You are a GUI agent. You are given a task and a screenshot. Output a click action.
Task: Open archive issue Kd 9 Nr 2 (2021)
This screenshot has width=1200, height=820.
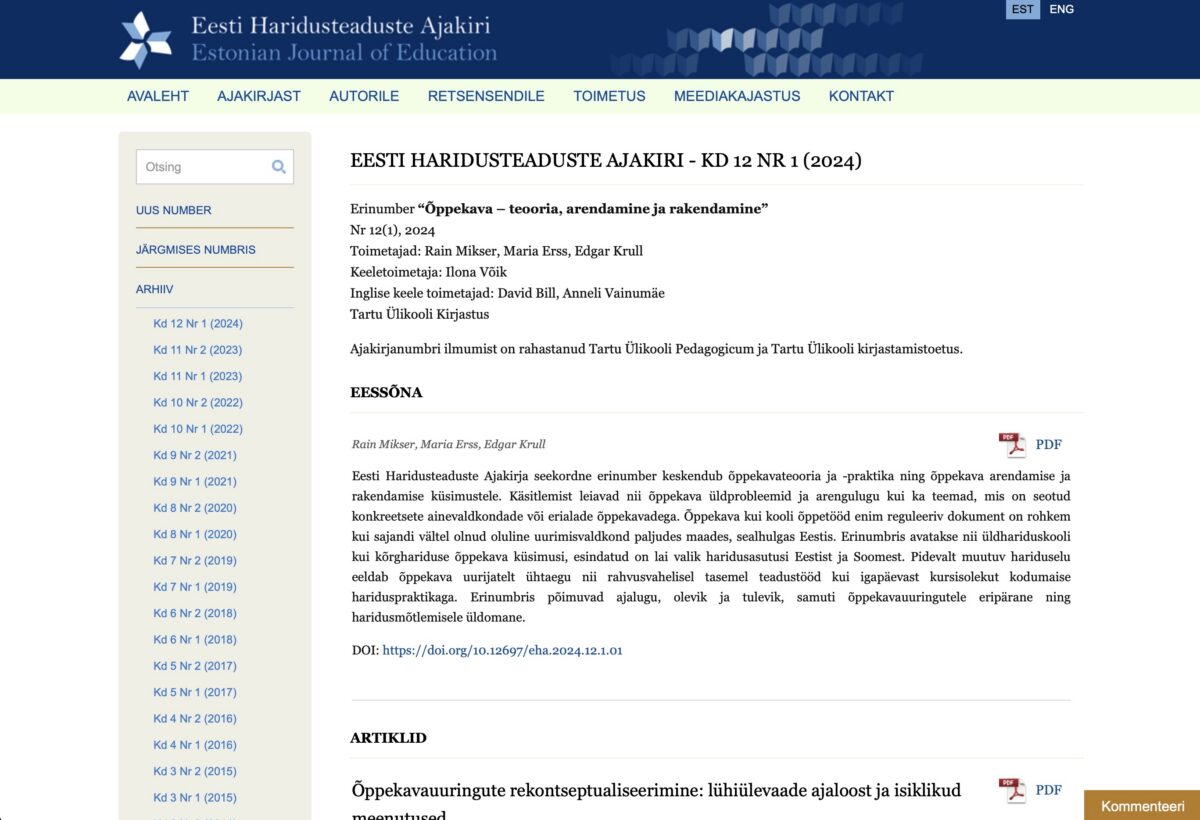(x=194, y=455)
